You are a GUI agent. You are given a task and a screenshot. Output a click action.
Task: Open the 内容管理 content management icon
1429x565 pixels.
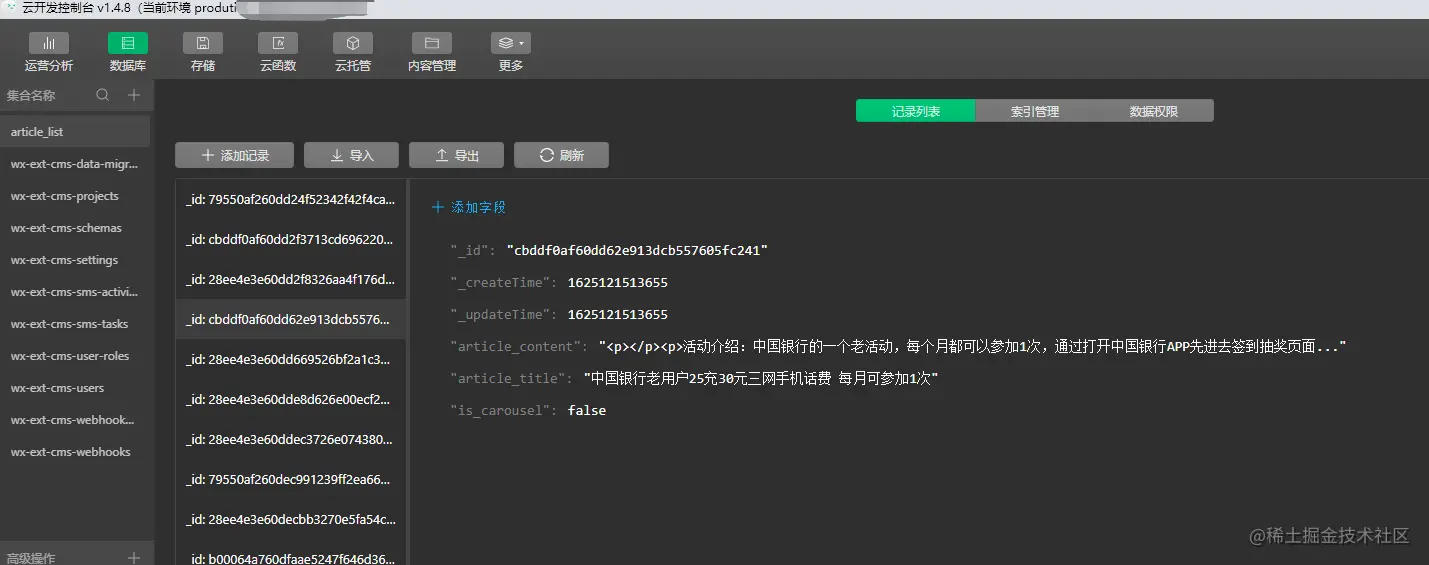(432, 43)
